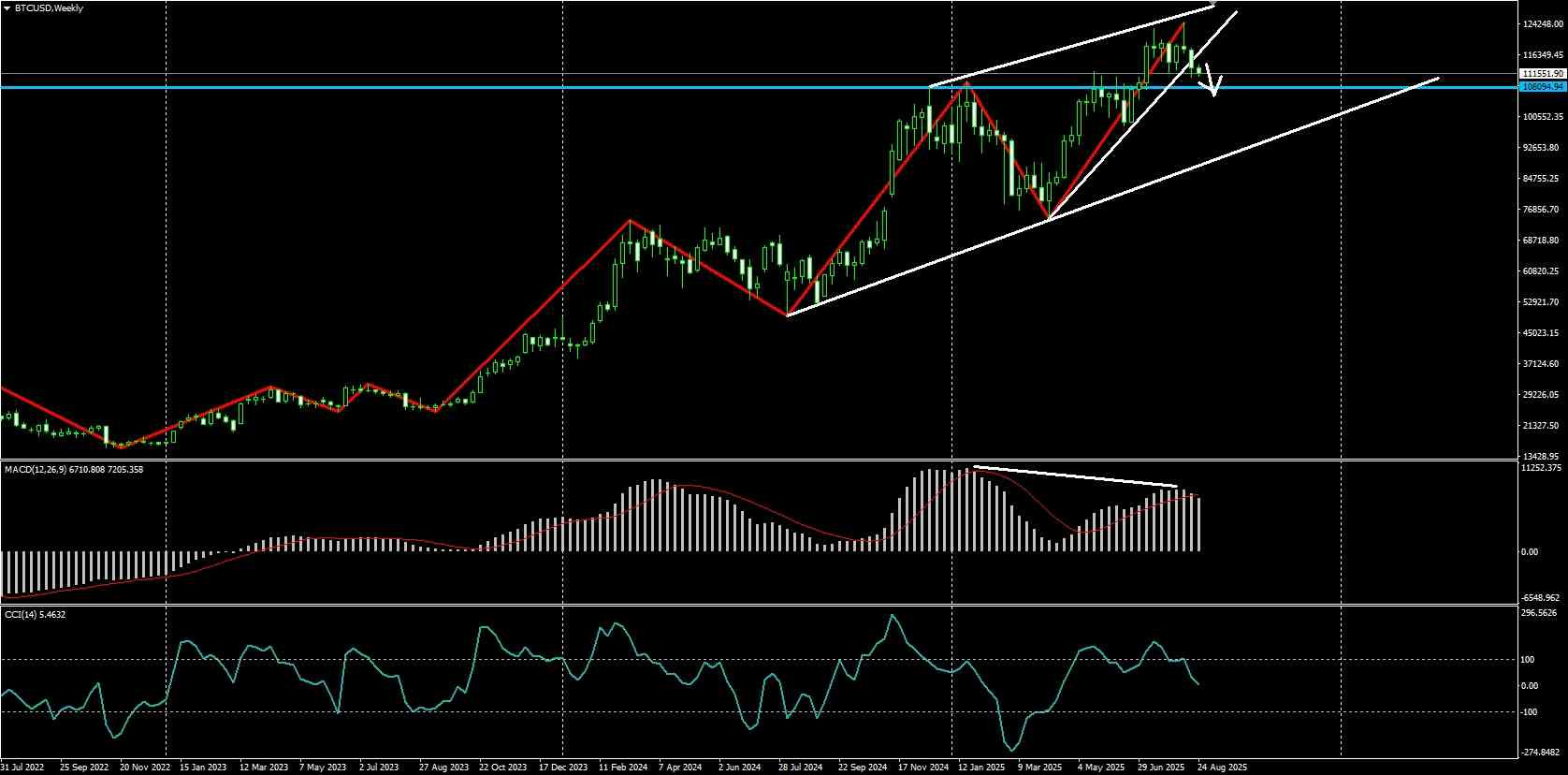Click the current price tag 111551.90

1543,73
